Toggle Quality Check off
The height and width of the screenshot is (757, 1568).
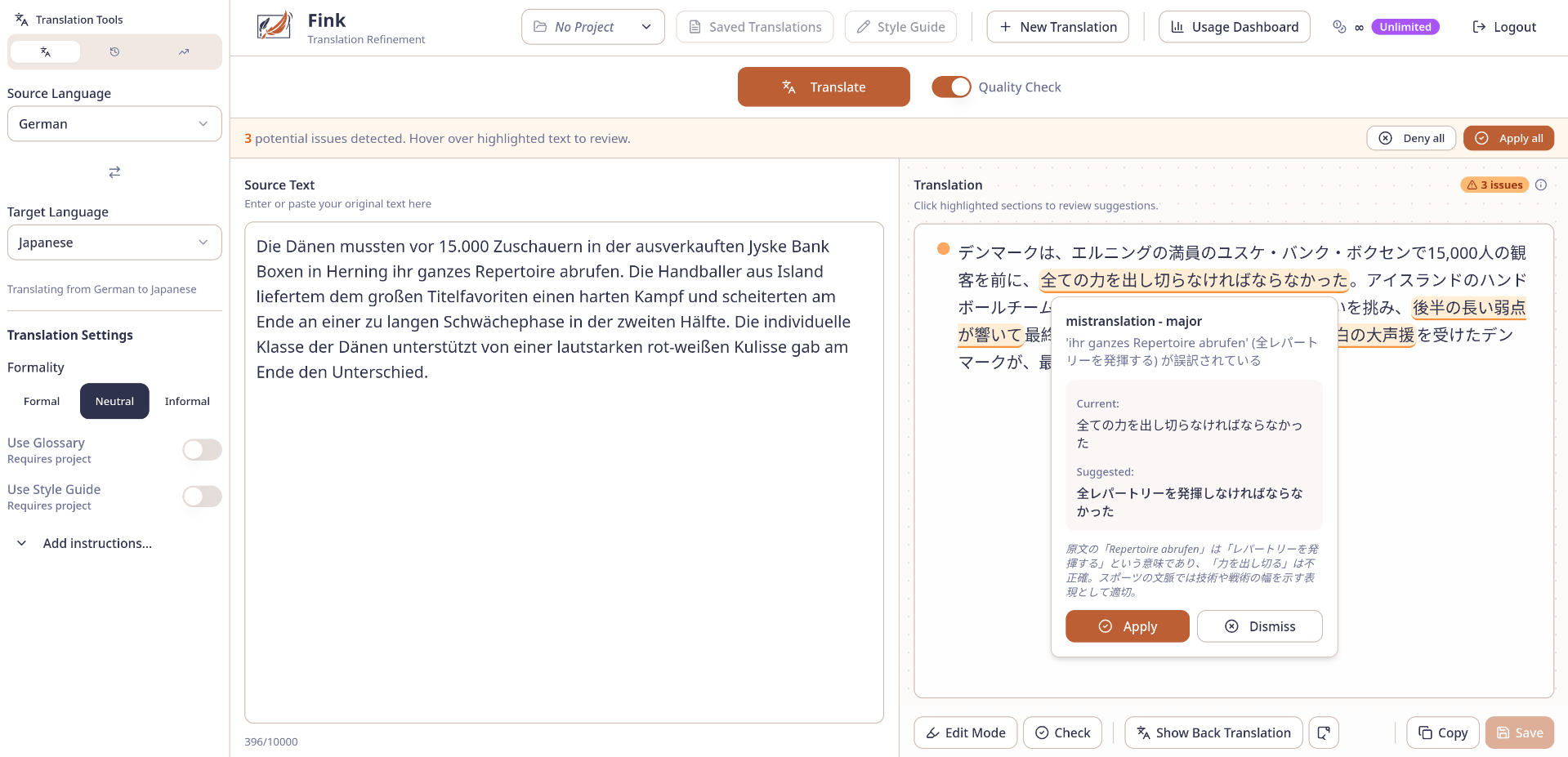[x=951, y=87]
